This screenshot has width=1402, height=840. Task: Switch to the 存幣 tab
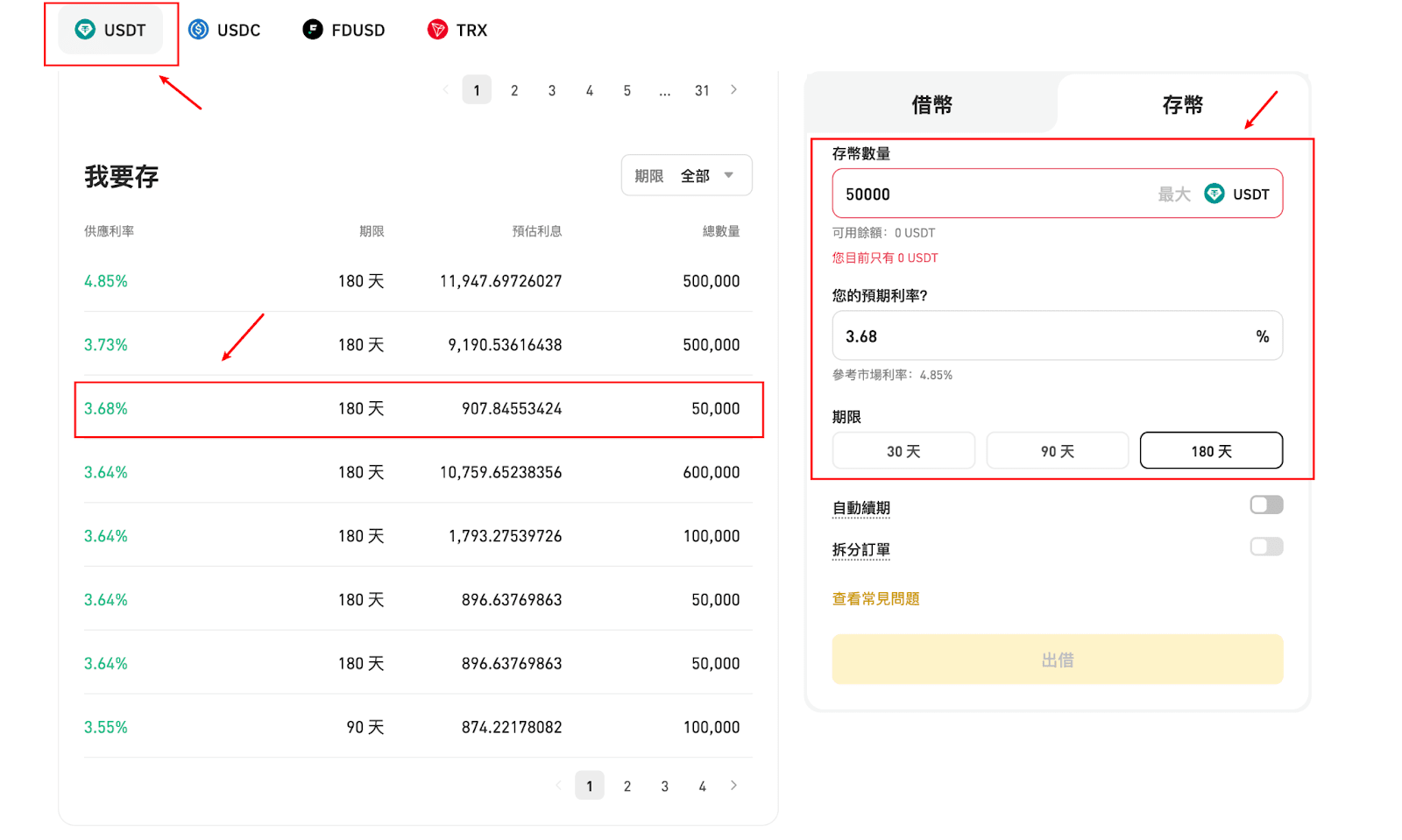pyautogui.click(x=1182, y=105)
